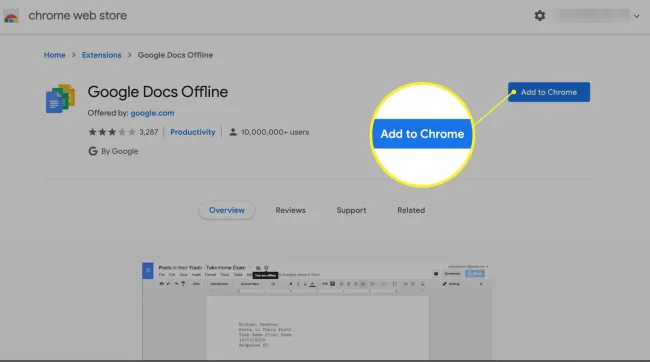Screen dimensions: 650x362
Task: Open the Productivity category link
Action: click(x=193, y=132)
